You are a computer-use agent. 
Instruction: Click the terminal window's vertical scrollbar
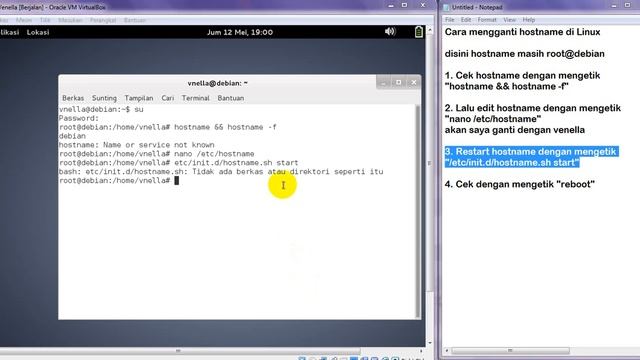pyautogui.click(x=418, y=211)
